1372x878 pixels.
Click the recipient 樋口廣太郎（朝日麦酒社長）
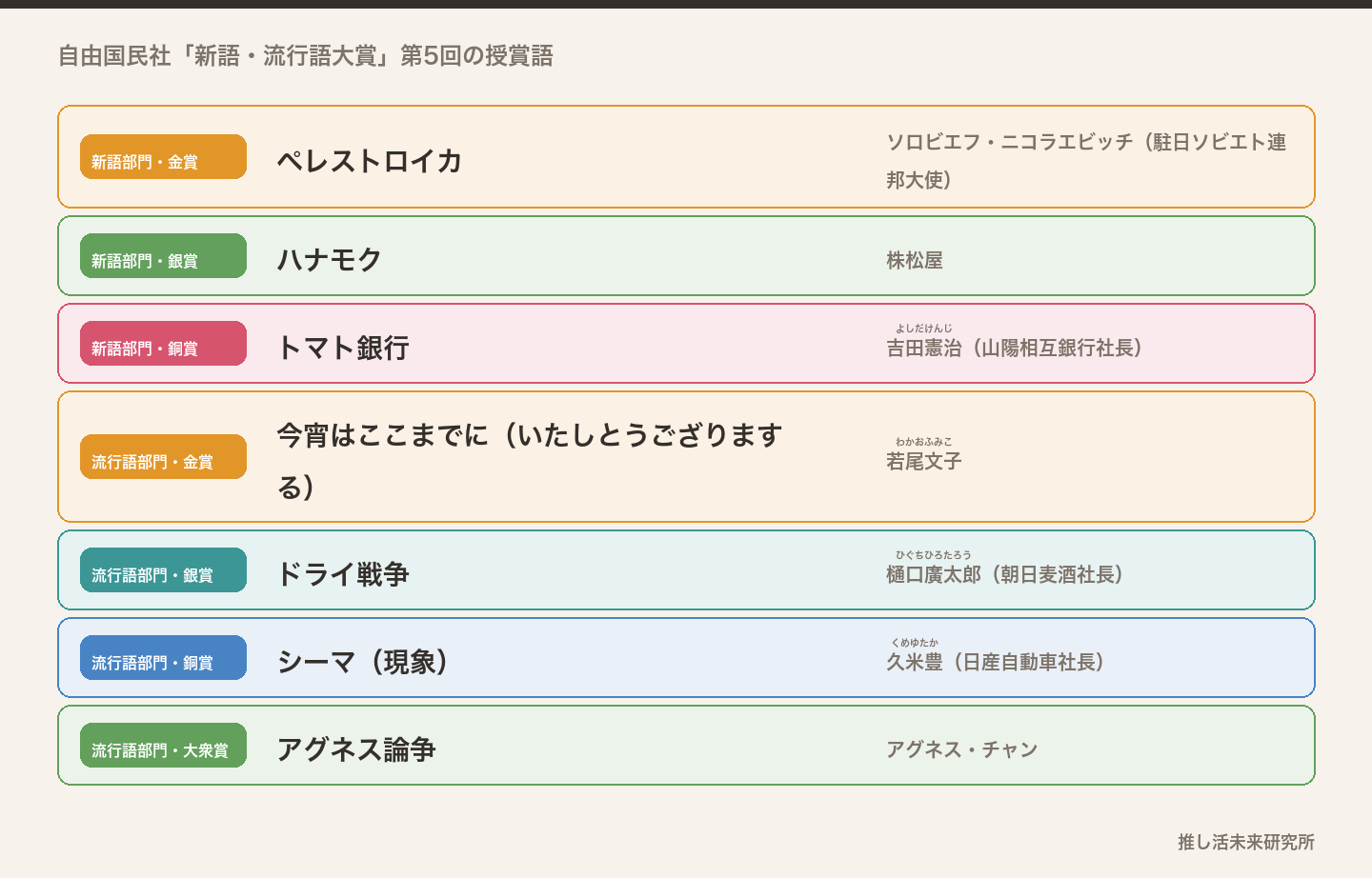[x=1005, y=574]
